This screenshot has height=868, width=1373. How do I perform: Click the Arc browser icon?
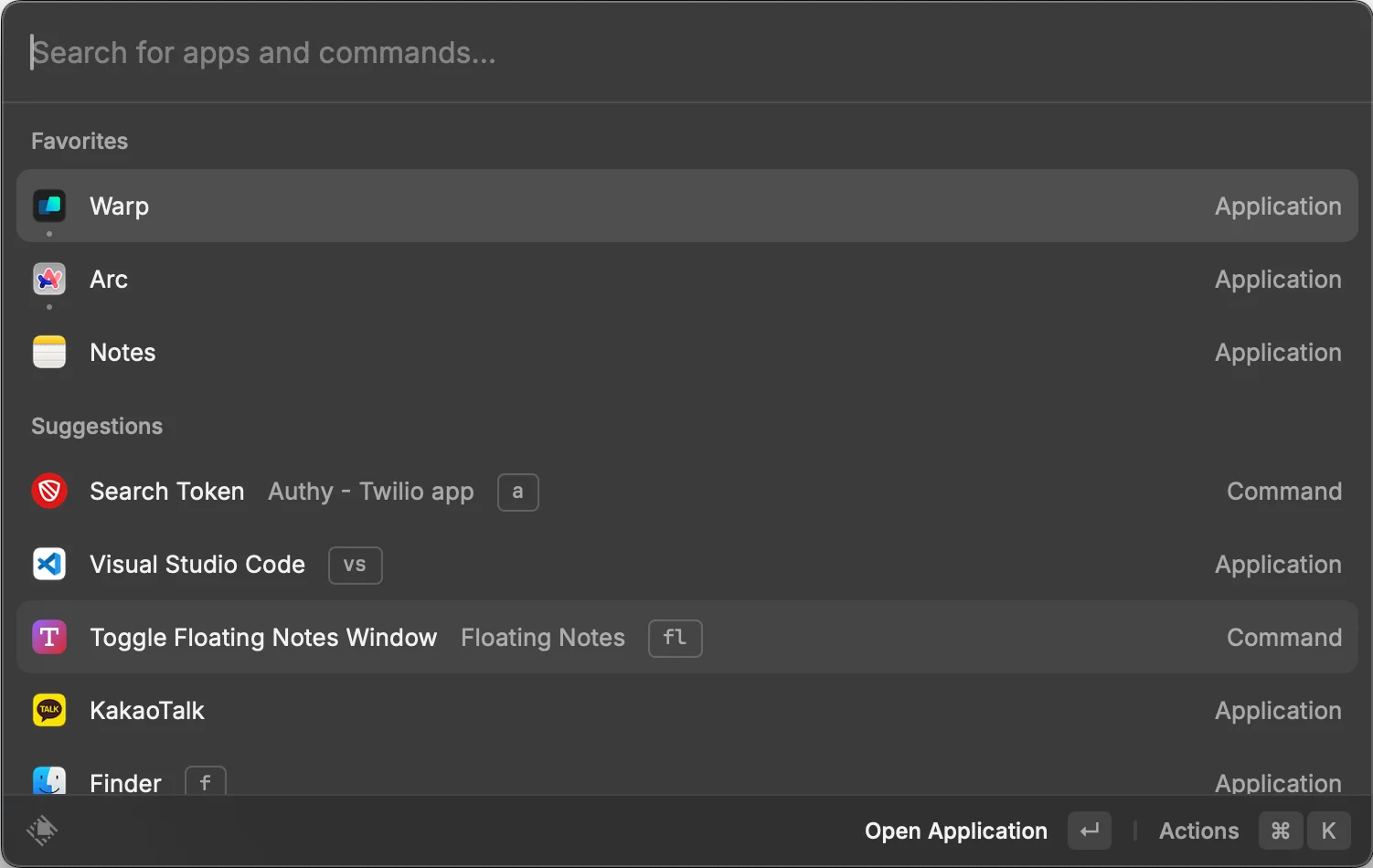49,280
